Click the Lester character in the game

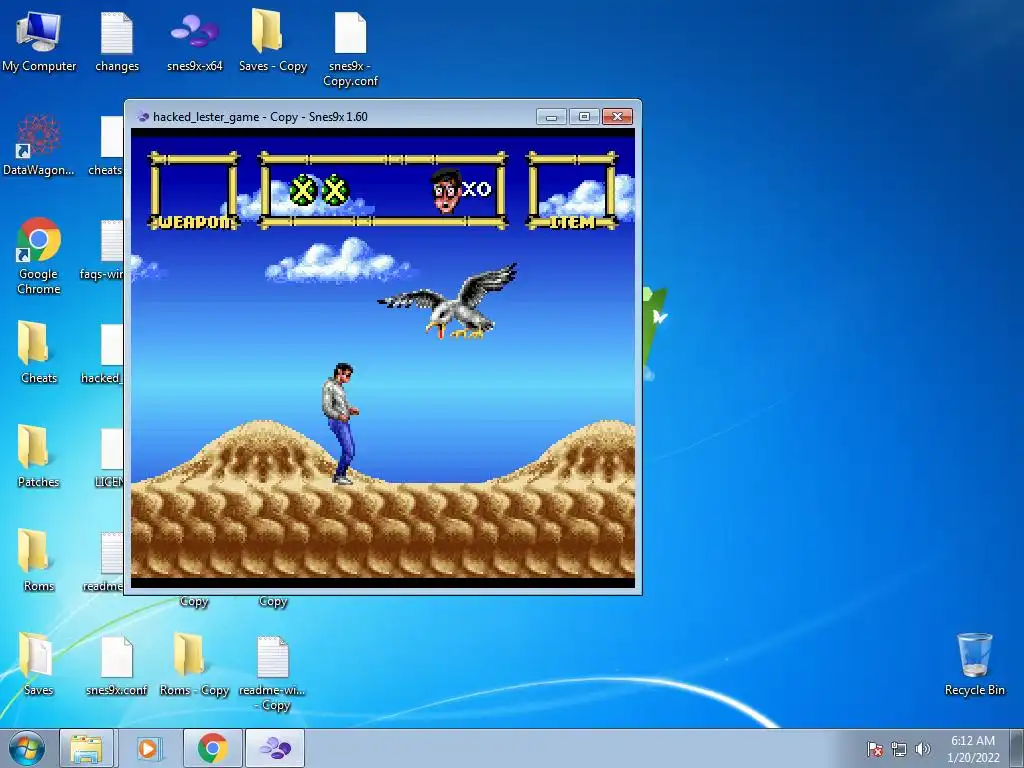click(340, 424)
